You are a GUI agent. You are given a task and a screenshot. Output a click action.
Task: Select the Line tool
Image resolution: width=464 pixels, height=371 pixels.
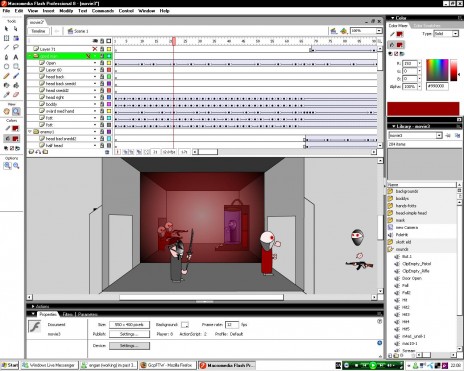pos(7,47)
